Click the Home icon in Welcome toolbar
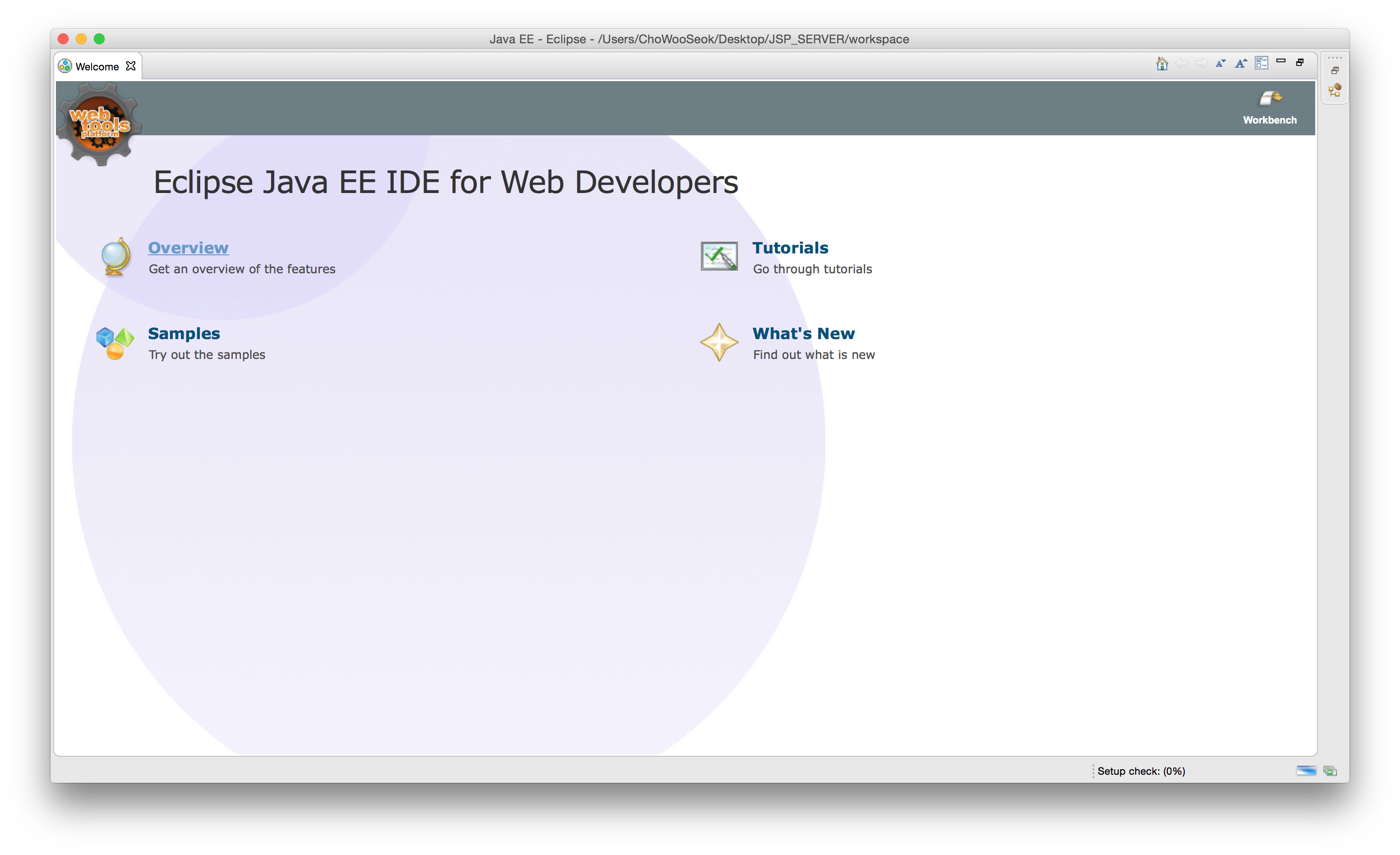 [1162, 63]
